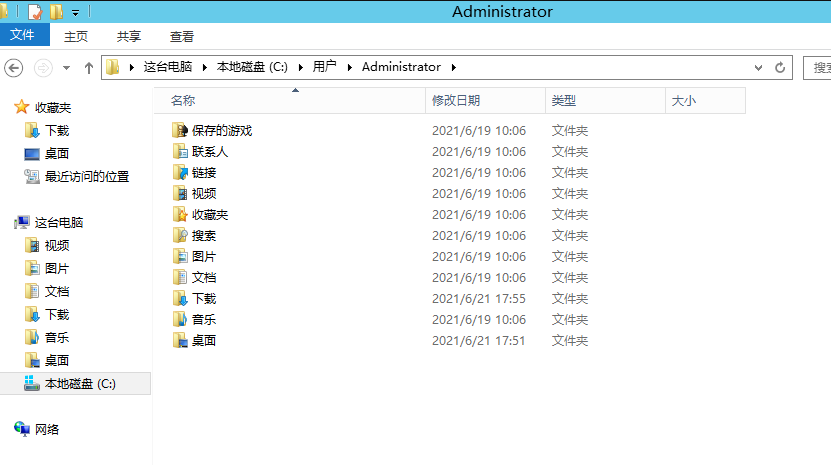Open the 保存的游戏 folder
The height and width of the screenshot is (465, 831).
(x=221, y=130)
